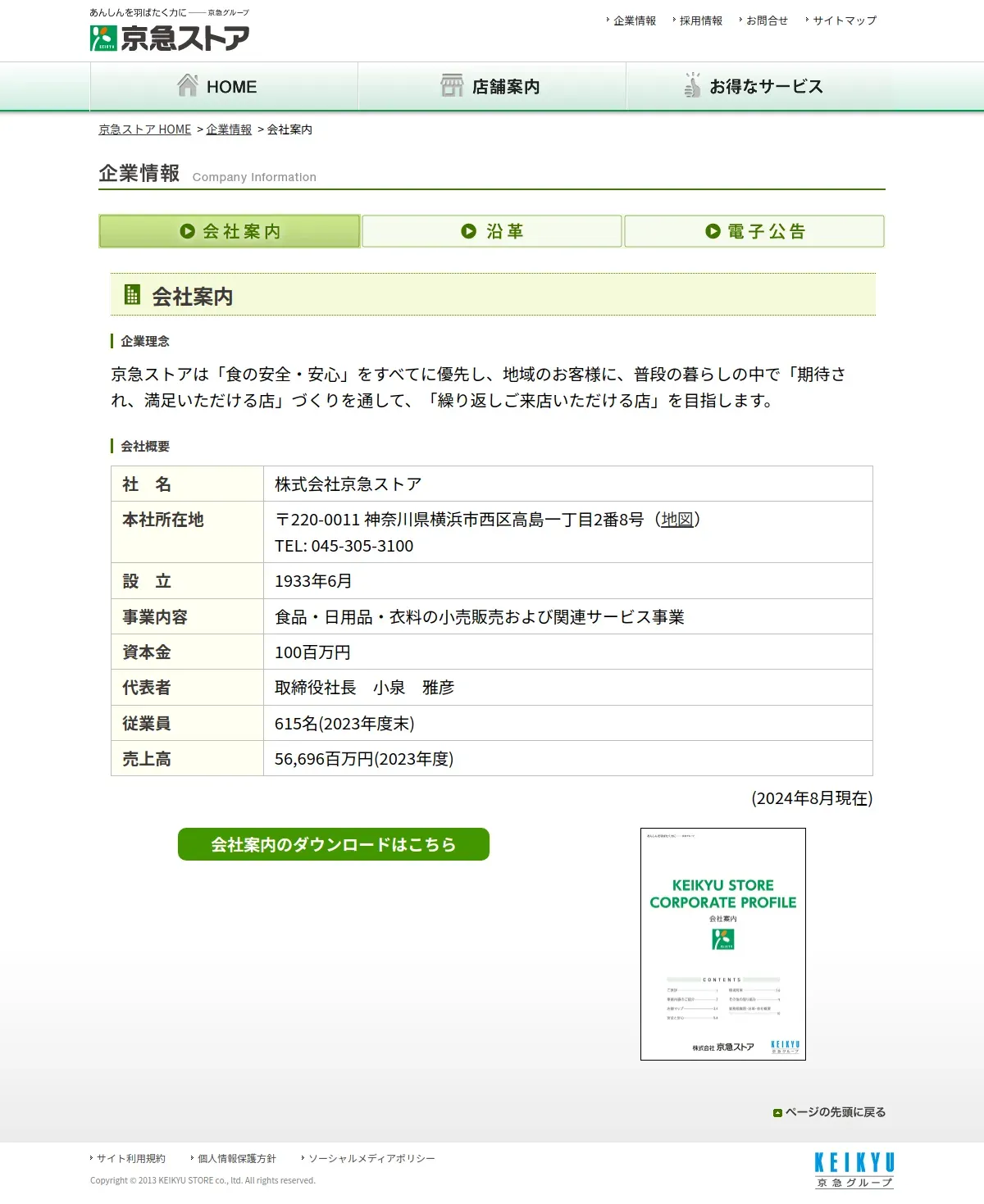This screenshot has width=984, height=1204.
Task: Click the building icon beside 会社案内 heading
Action: click(132, 294)
